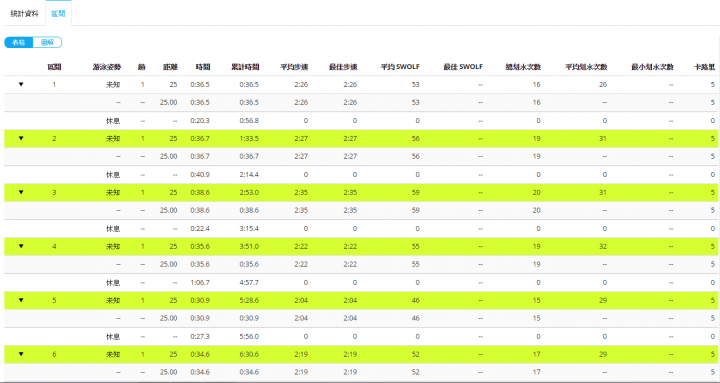The width and height of the screenshot is (720, 383).
Task: Switch to the 圖解 view toggle
Action: pos(47,42)
